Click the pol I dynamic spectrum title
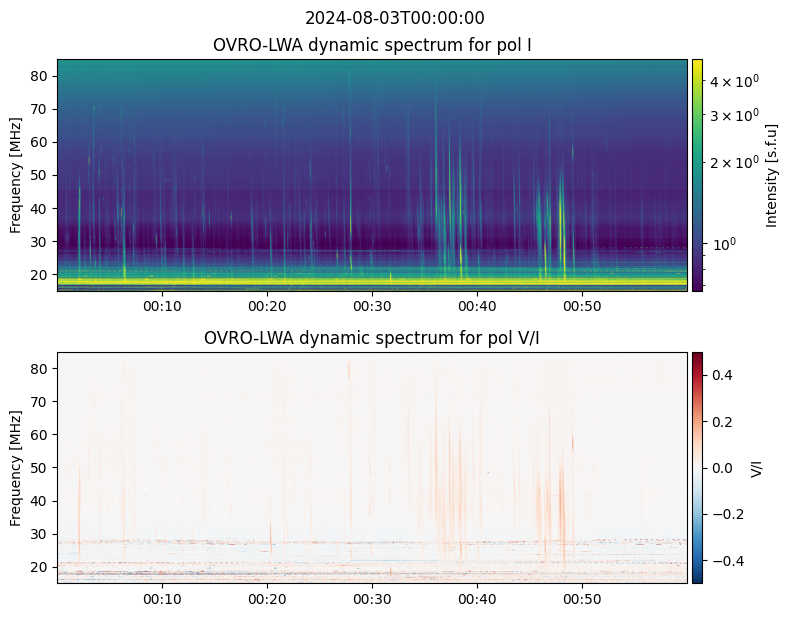Screen dimensions: 789x617 pos(372,45)
